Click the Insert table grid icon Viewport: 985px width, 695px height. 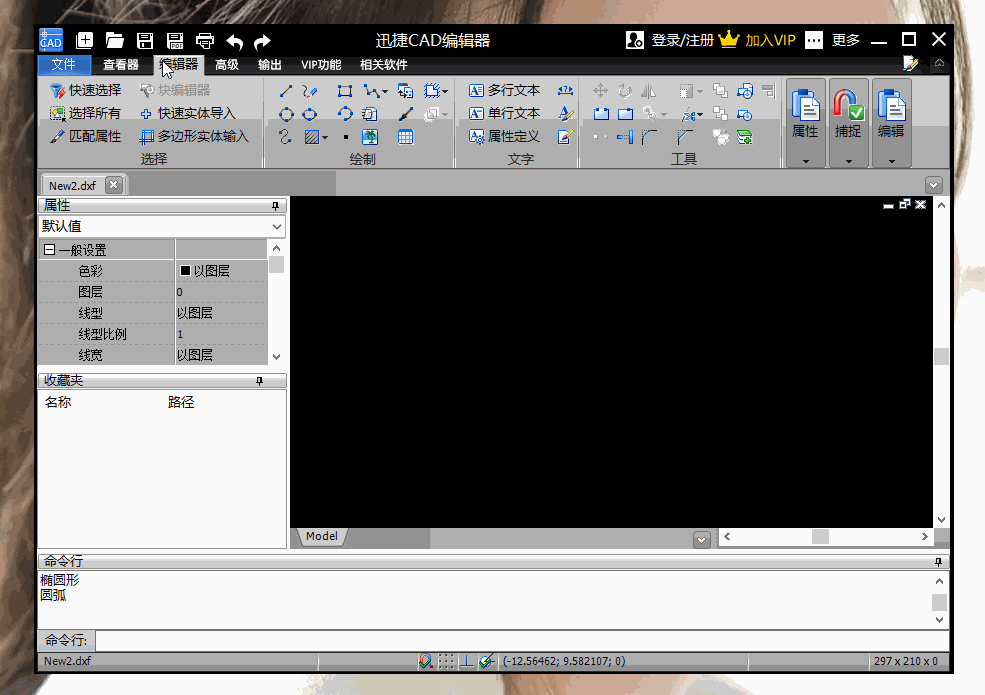(x=405, y=137)
